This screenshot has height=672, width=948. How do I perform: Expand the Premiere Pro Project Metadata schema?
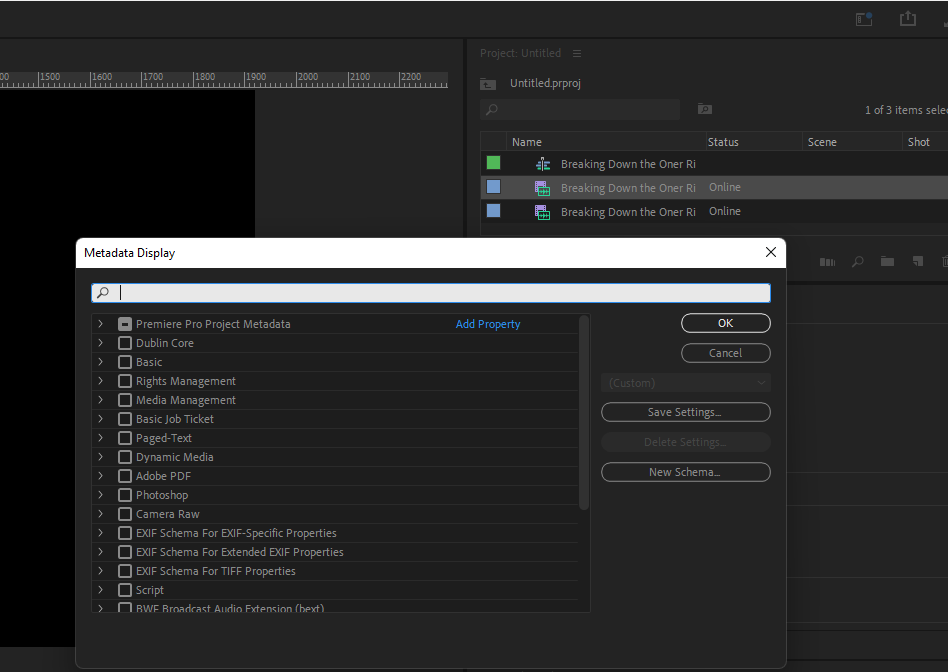pyautogui.click(x=99, y=324)
